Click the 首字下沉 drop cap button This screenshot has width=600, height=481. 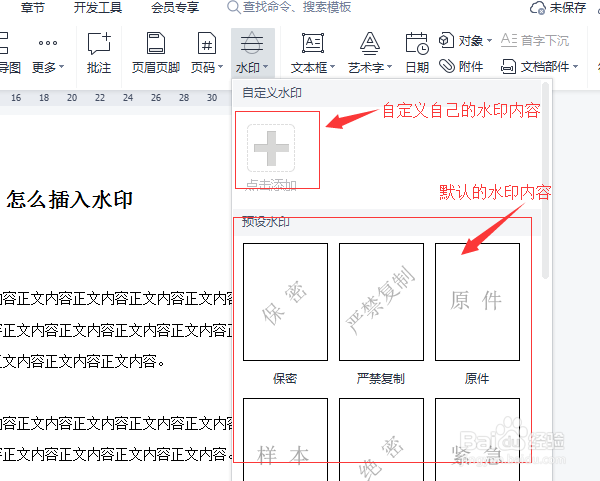[x=535, y=40]
